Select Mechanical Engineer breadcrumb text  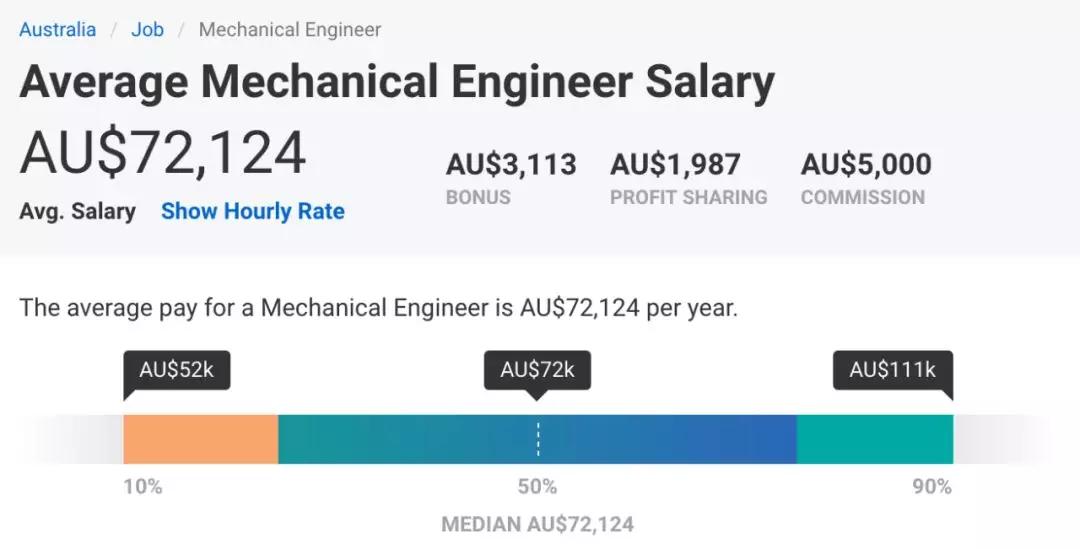click(289, 30)
